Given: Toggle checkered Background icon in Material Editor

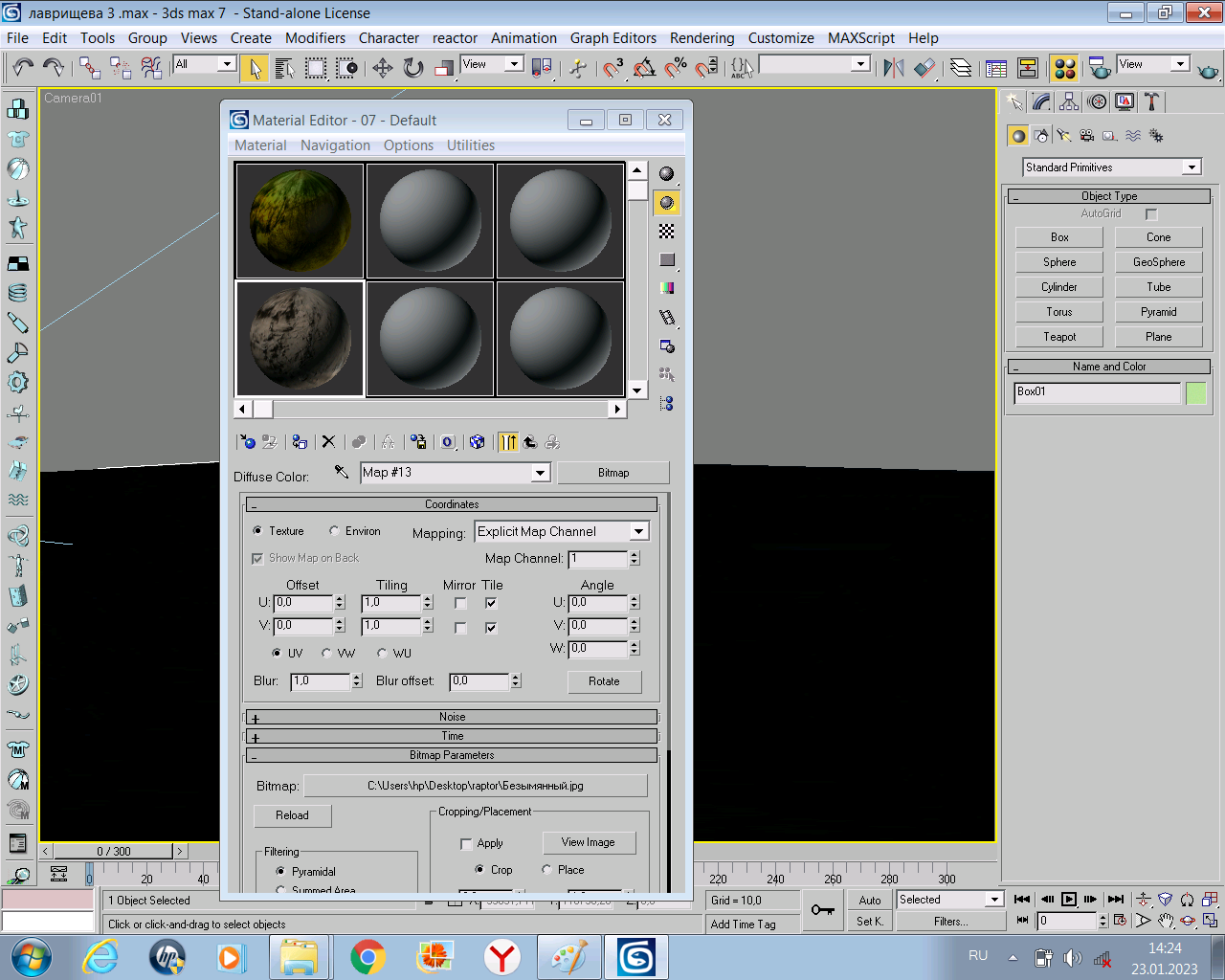Looking at the screenshot, I should tap(667, 232).
